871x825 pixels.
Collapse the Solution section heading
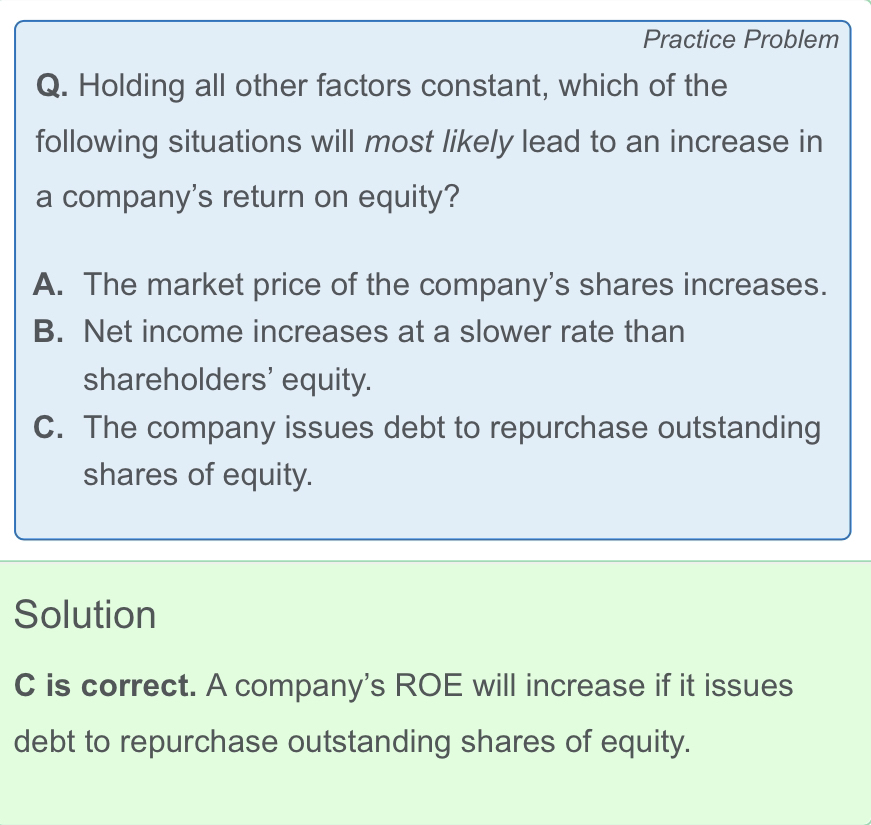click(85, 614)
